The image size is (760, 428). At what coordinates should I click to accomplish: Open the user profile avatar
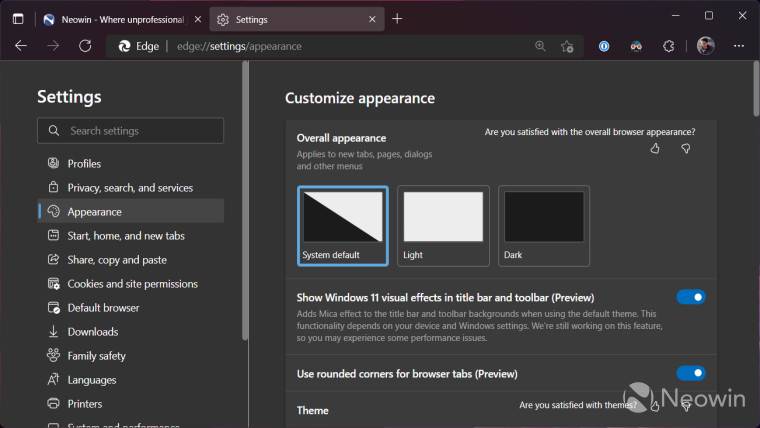[705, 46]
